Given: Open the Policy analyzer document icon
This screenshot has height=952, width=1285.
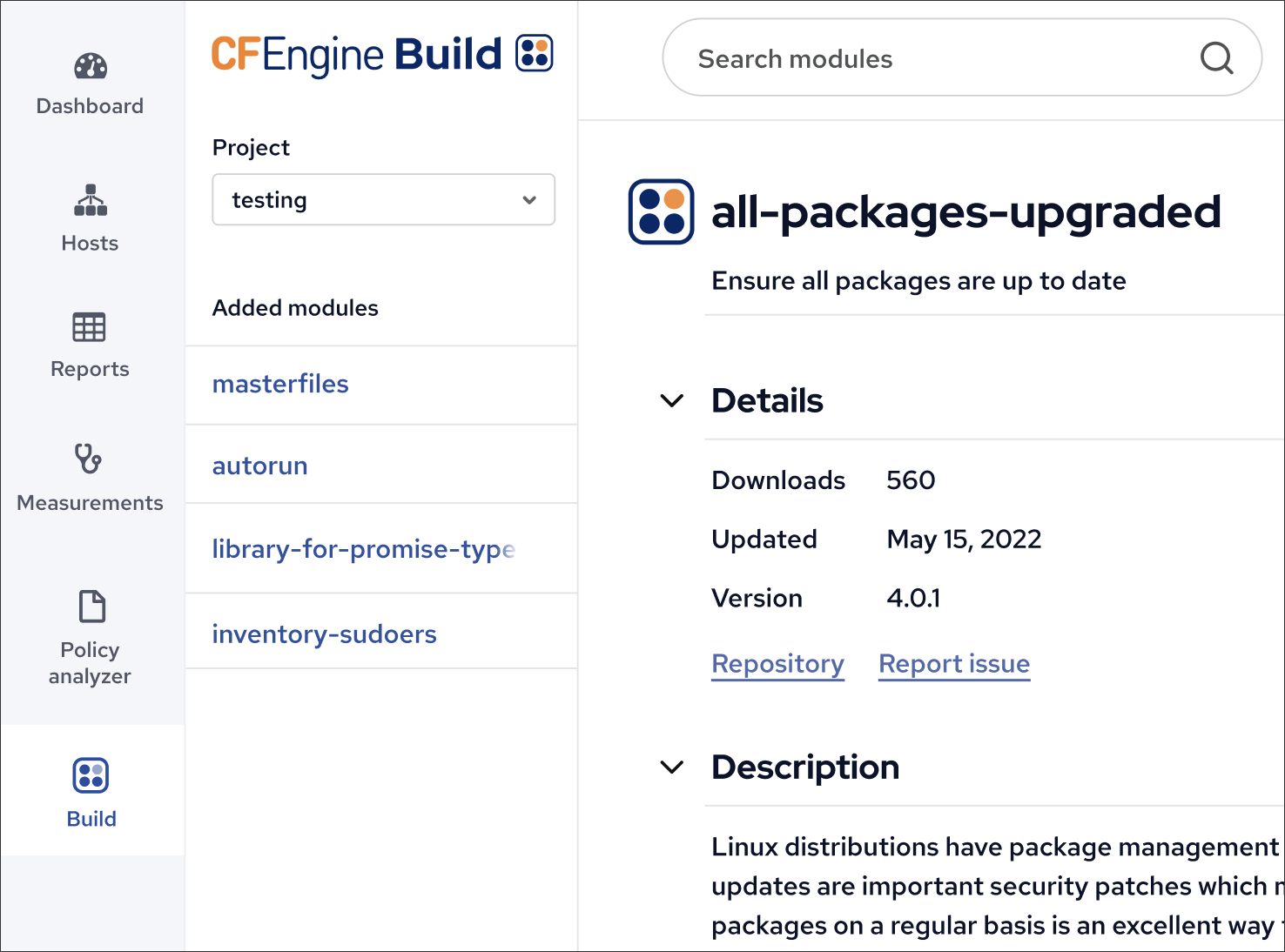Looking at the screenshot, I should [91, 607].
